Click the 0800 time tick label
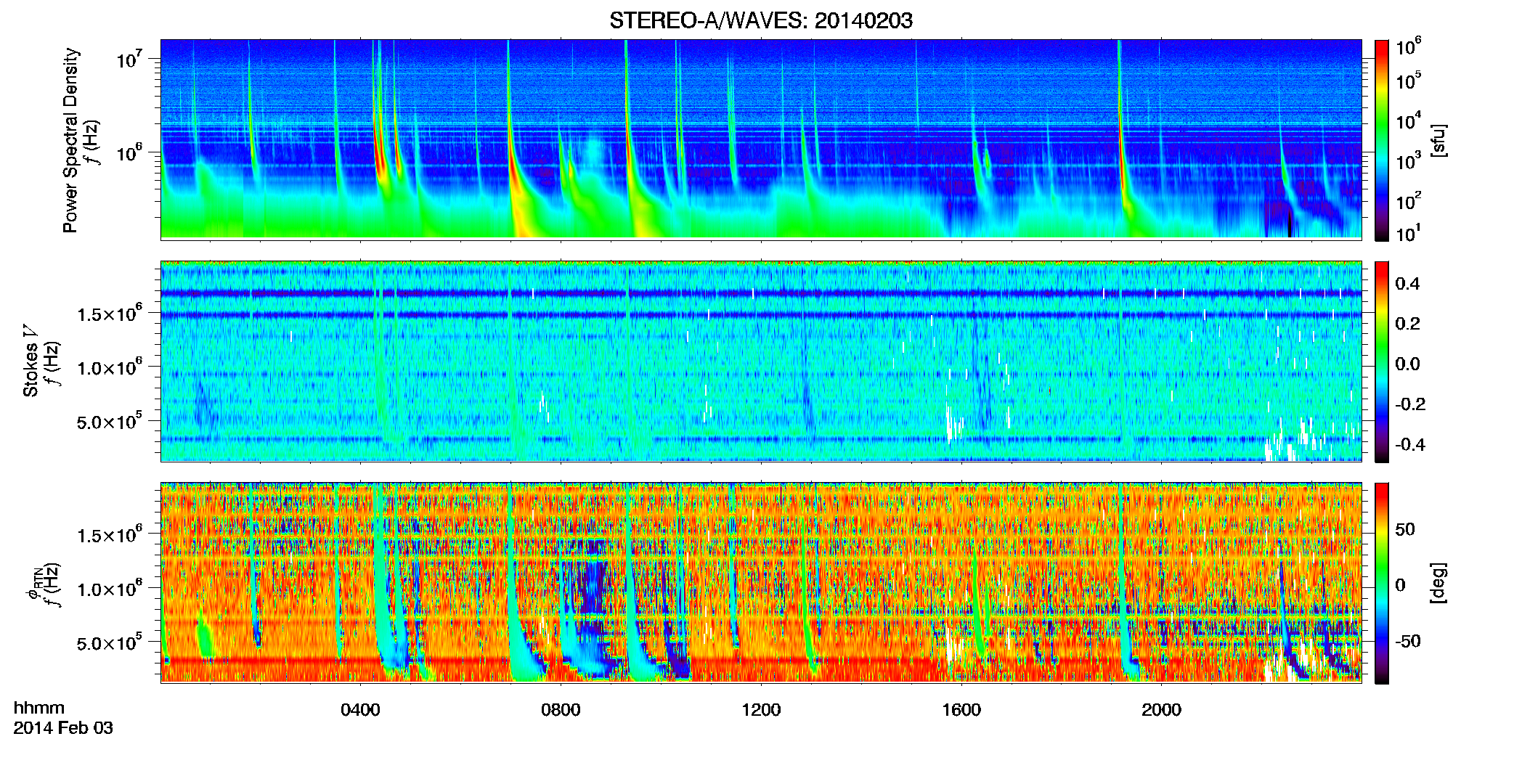 pyautogui.click(x=561, y=709)
